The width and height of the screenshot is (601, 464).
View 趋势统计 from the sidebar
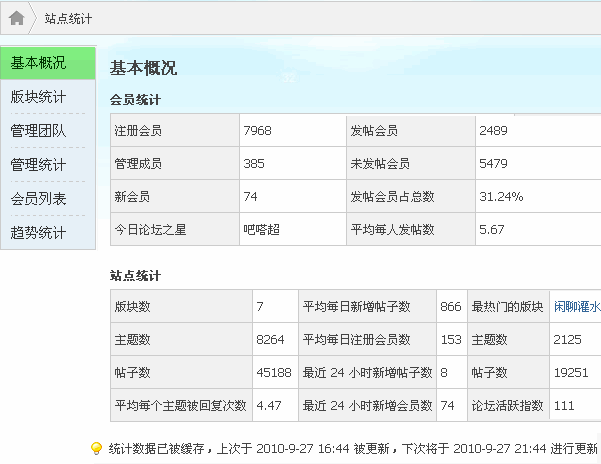tap(38, 233)
